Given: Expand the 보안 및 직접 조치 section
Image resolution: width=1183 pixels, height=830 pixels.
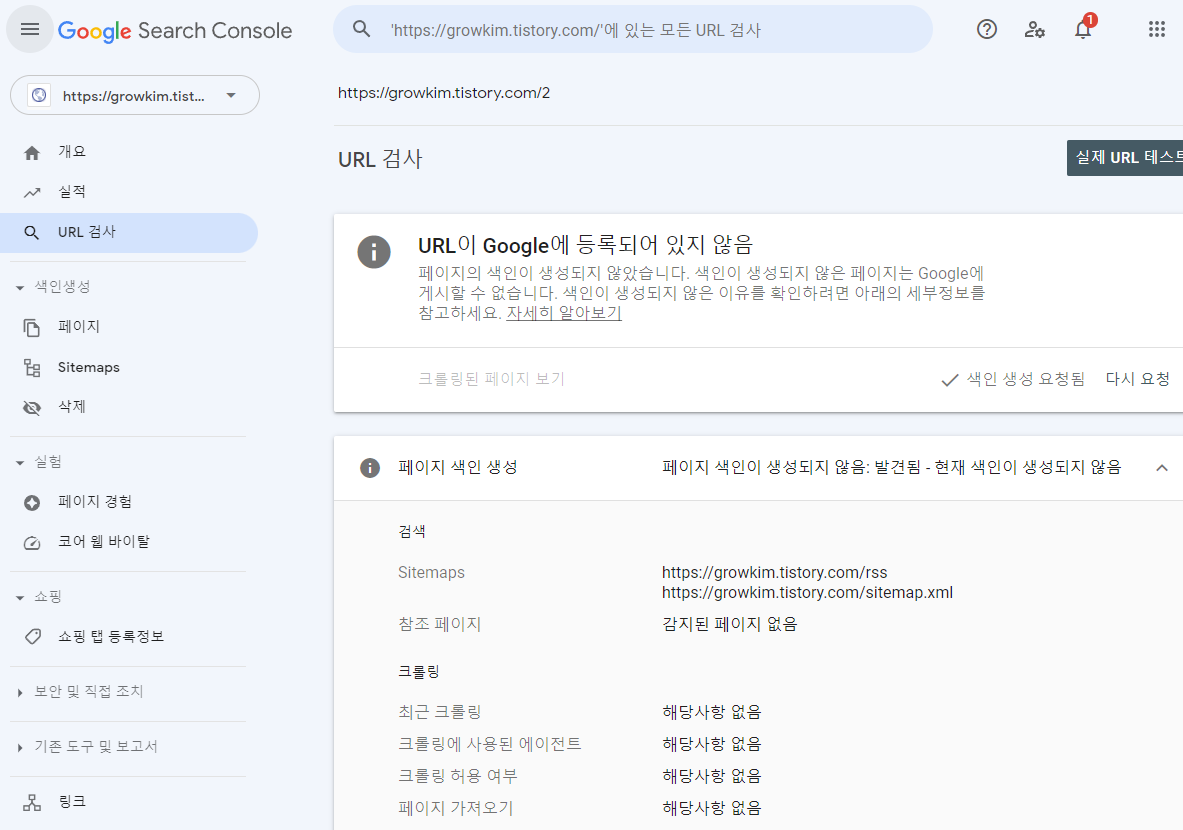Looking at the screenshot, I should [x=20, y=692].
